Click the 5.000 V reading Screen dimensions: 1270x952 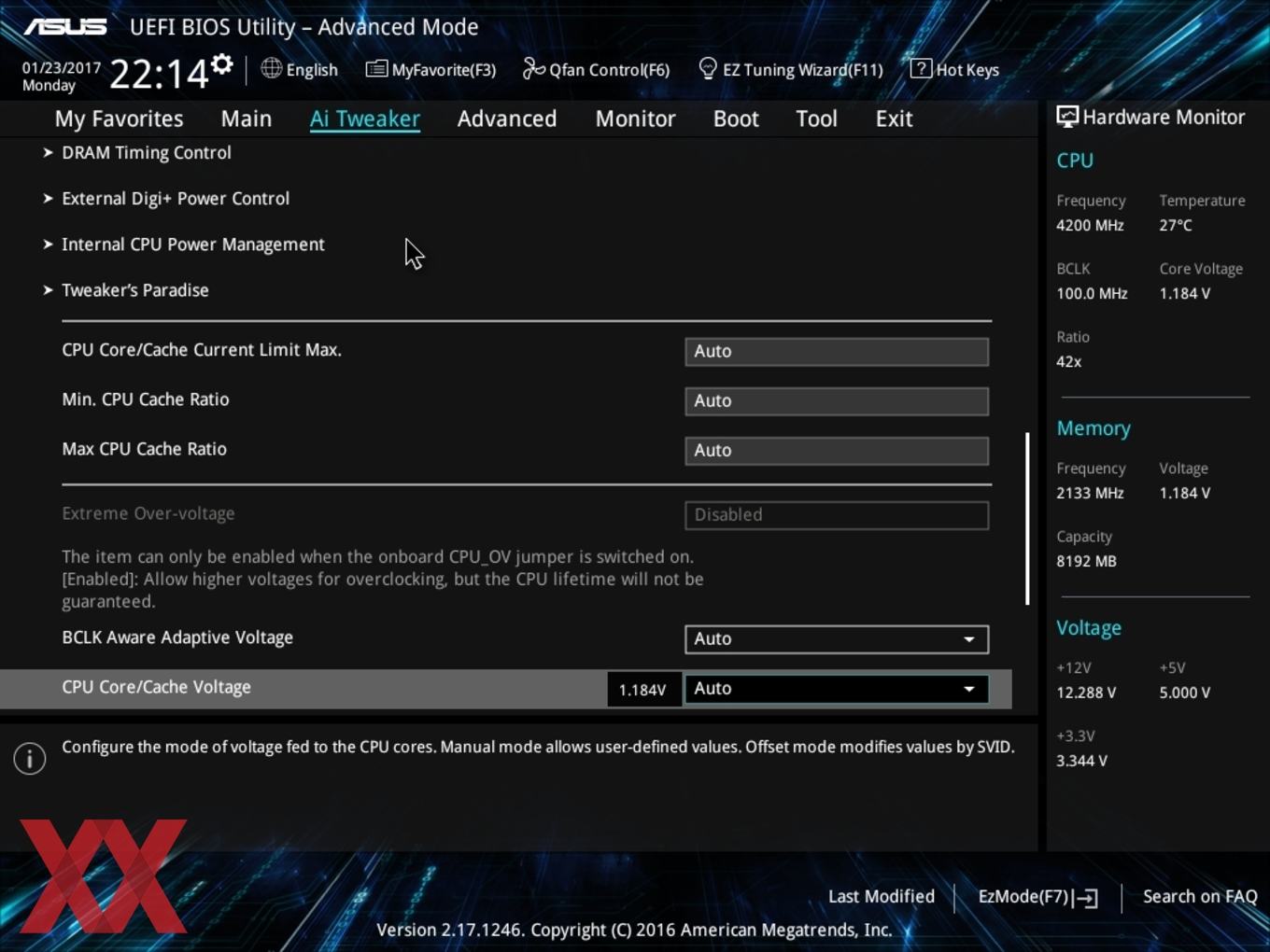coord(1185,693)
